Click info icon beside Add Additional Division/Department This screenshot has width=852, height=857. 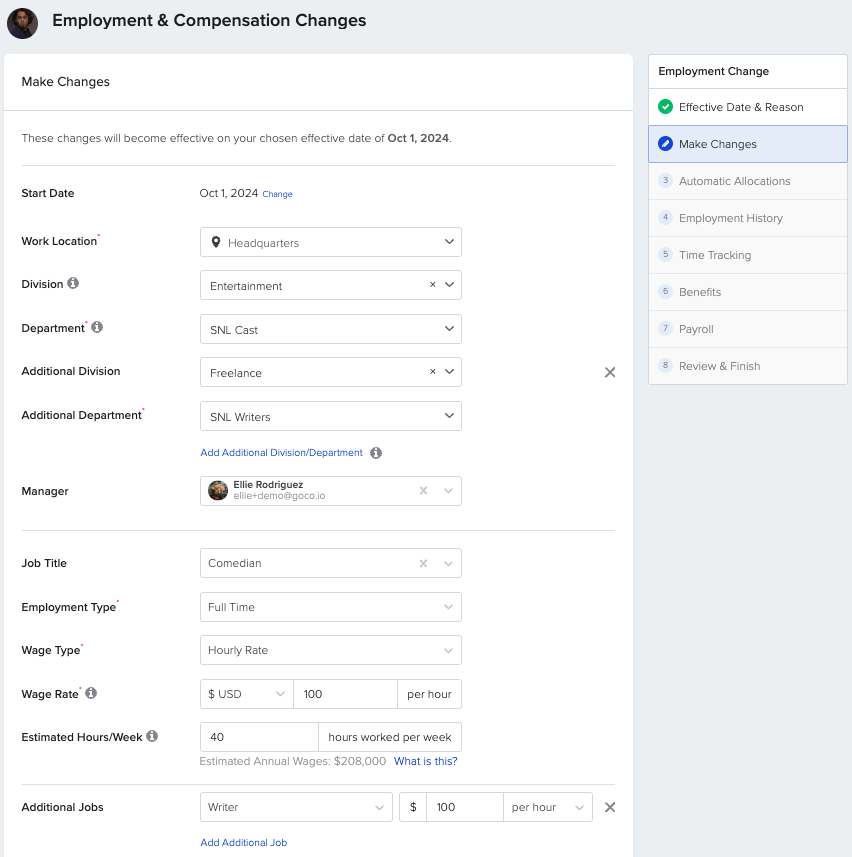point(376,453)
